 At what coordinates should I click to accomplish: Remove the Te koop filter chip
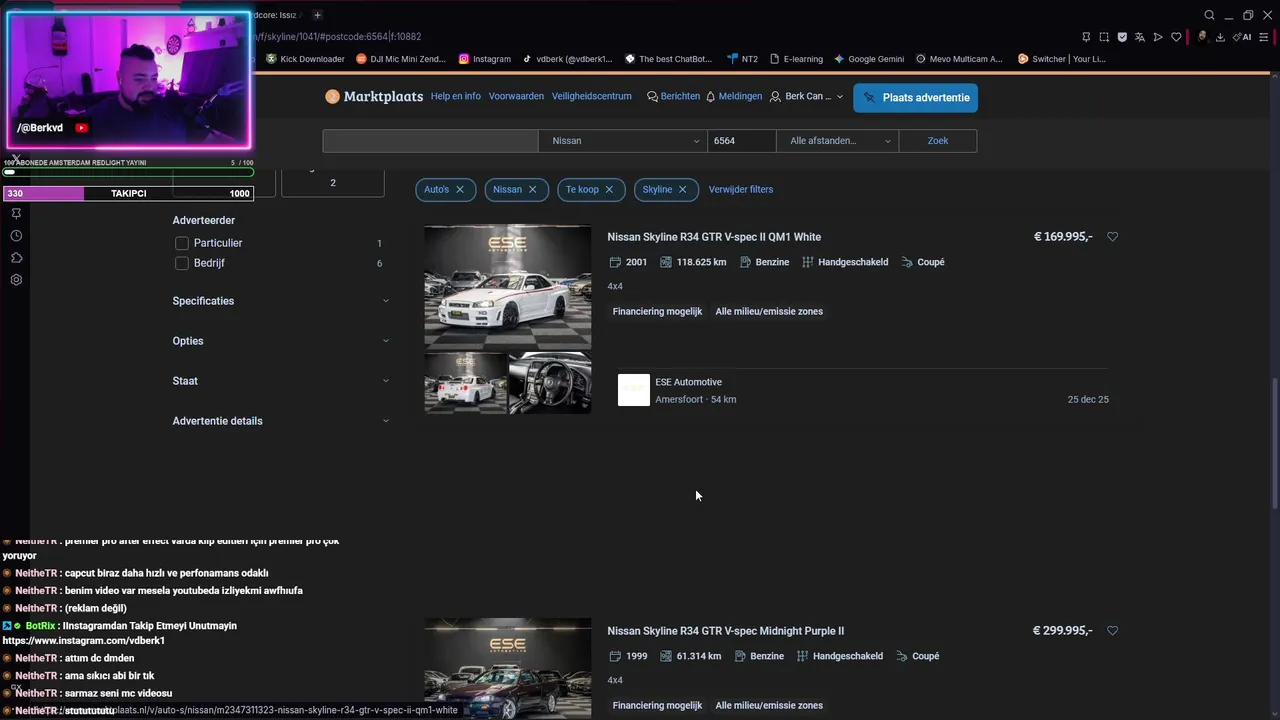point(610,189)
